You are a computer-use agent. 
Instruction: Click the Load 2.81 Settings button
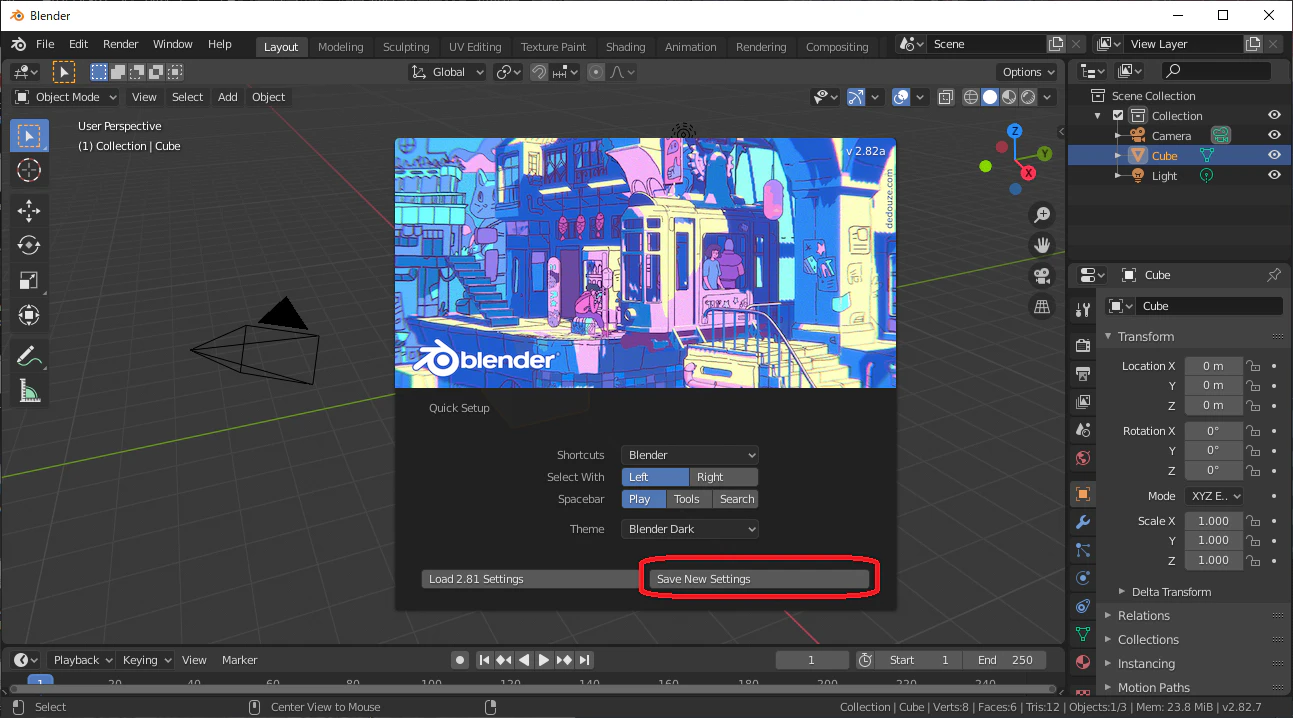pos(530,579)
